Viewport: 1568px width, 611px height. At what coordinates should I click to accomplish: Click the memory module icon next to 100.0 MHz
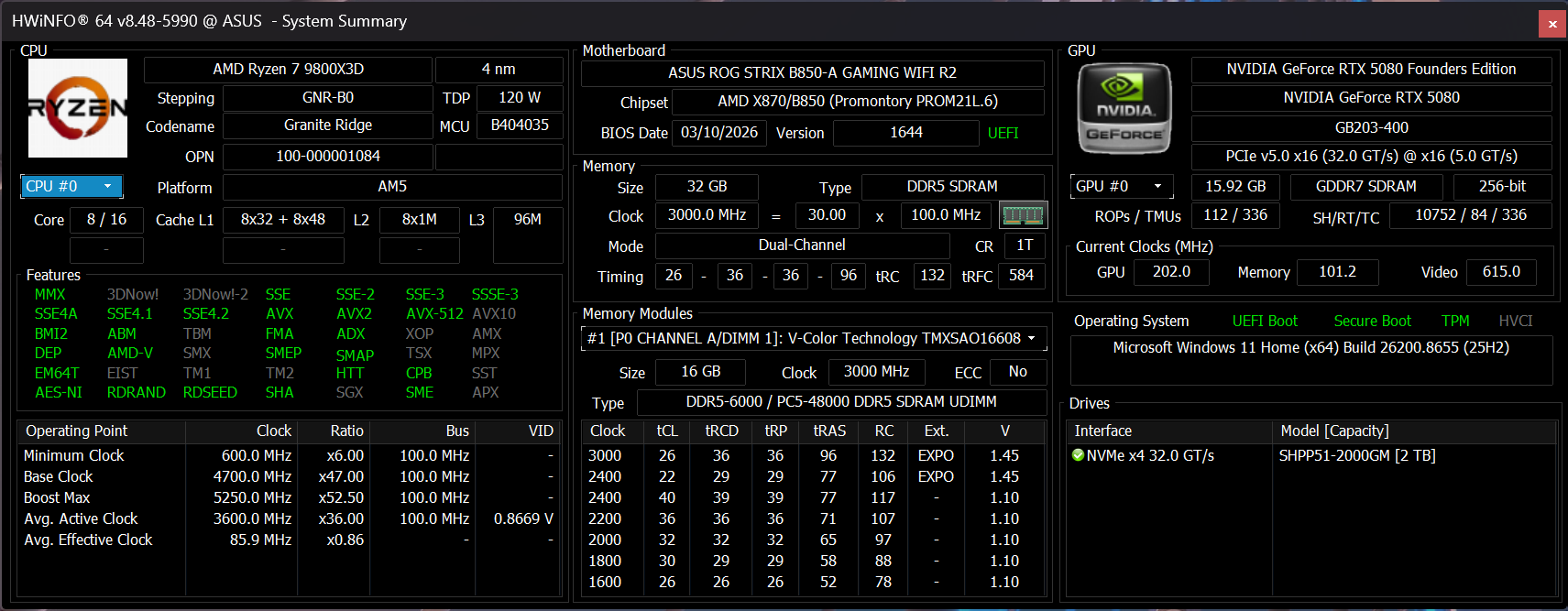pyautogui.click(x=1023, y=215)
